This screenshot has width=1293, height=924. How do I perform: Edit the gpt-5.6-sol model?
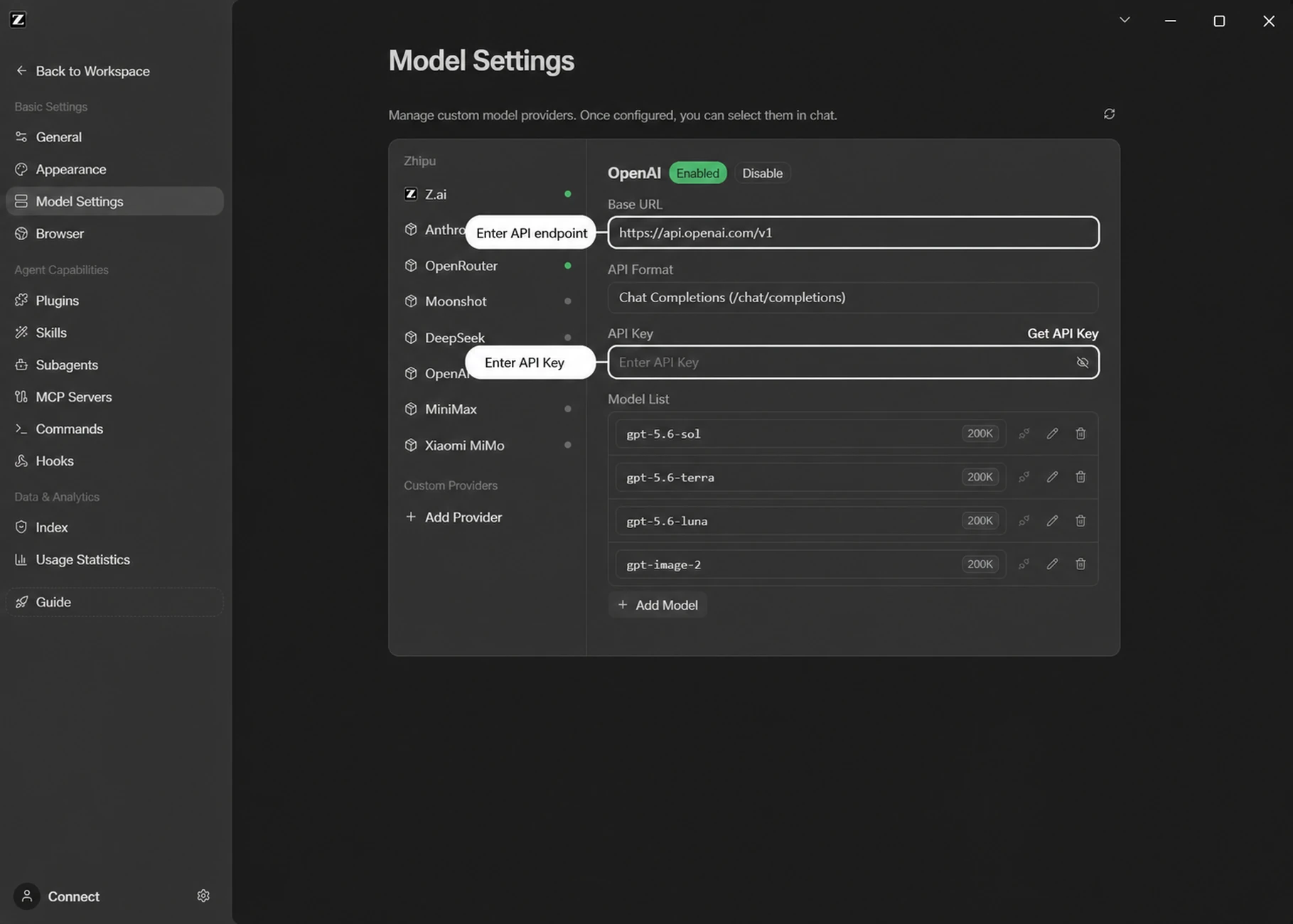[1052, 434]
